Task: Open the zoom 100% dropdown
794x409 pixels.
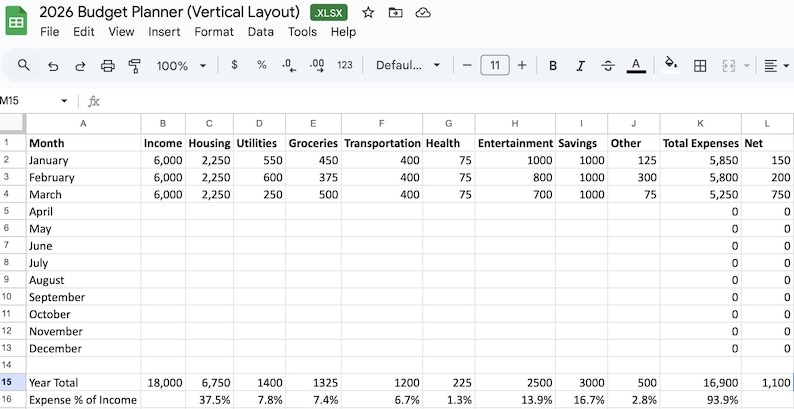Action: point(181,66)
